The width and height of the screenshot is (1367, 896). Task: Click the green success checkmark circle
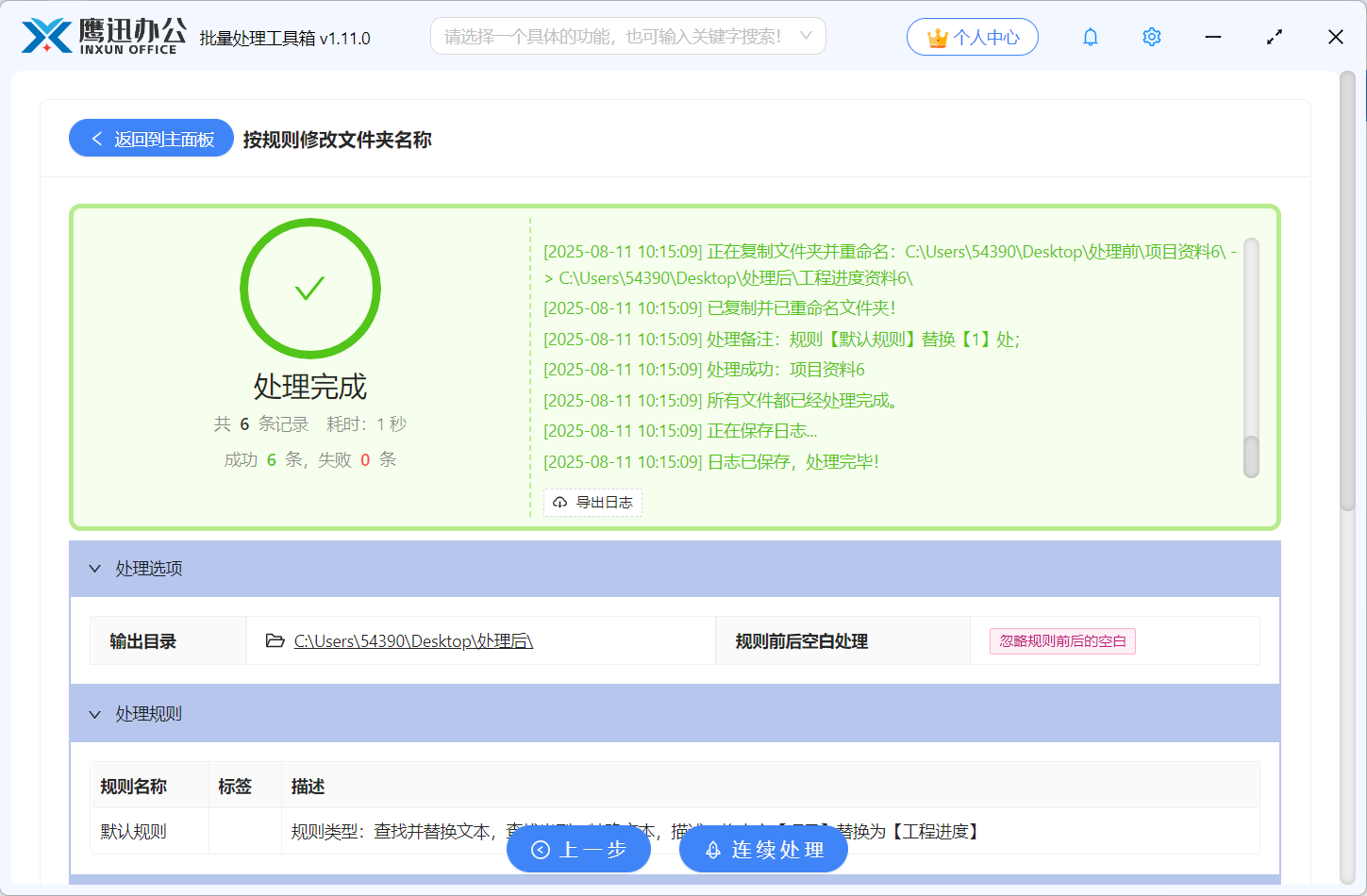[x=310, y=289]
